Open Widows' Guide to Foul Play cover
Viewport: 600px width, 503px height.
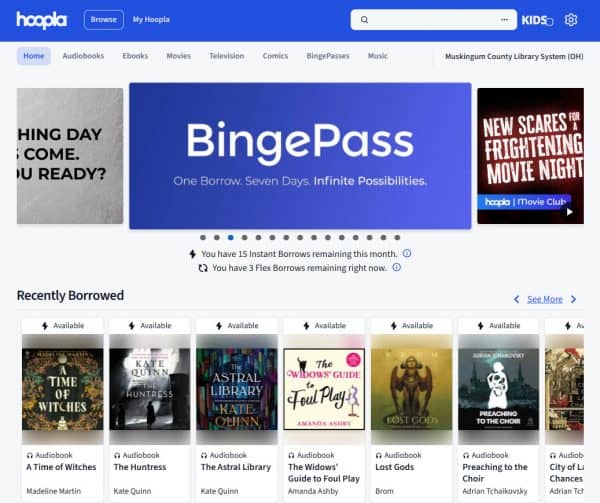[x=324, y=389]
